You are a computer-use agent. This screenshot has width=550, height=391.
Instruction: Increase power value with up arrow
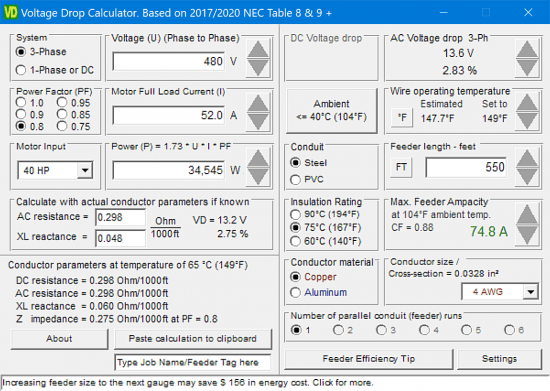coord(258,158)
